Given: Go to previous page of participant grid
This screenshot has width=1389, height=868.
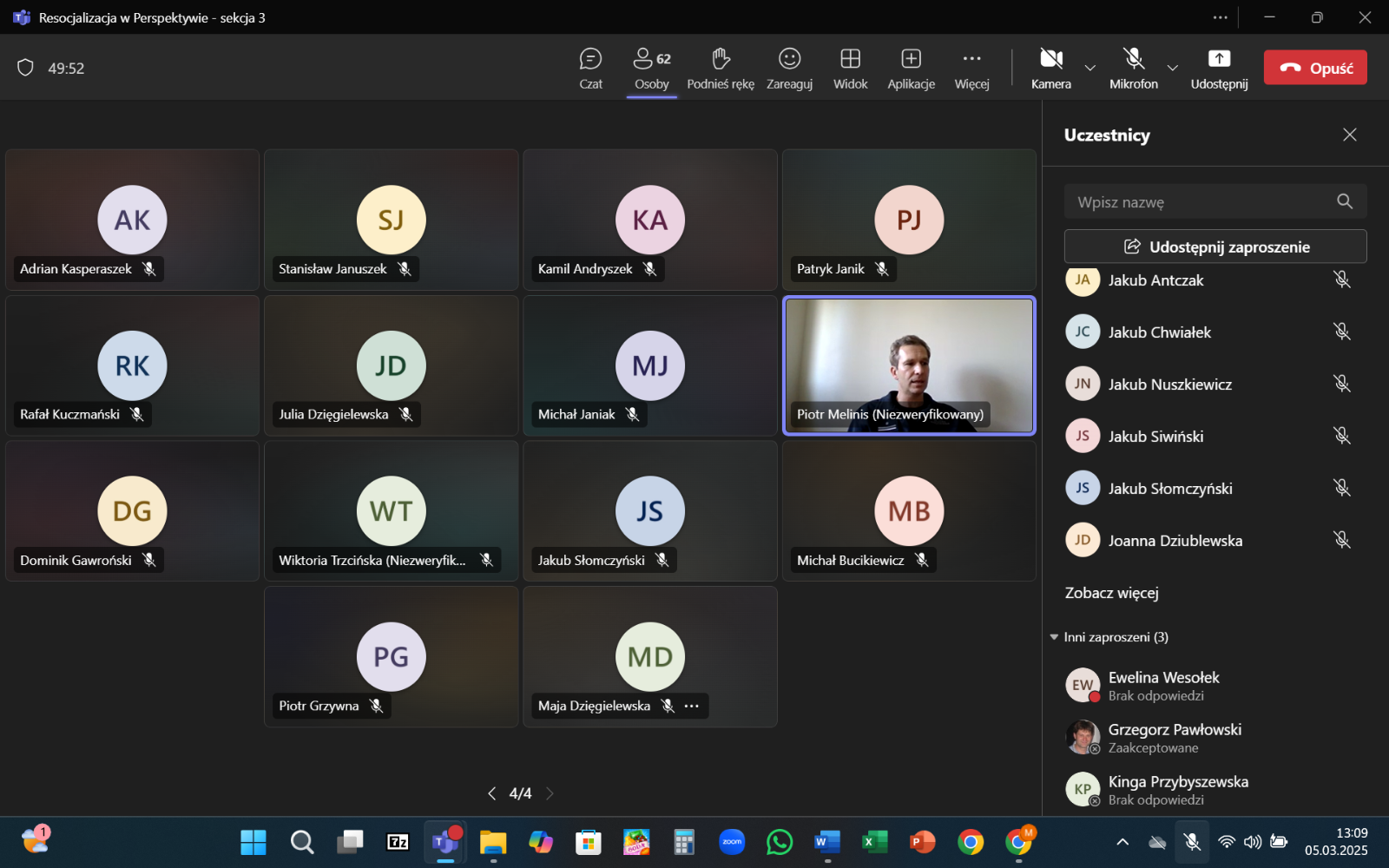Looking at the screenshot, I should 492,793.
